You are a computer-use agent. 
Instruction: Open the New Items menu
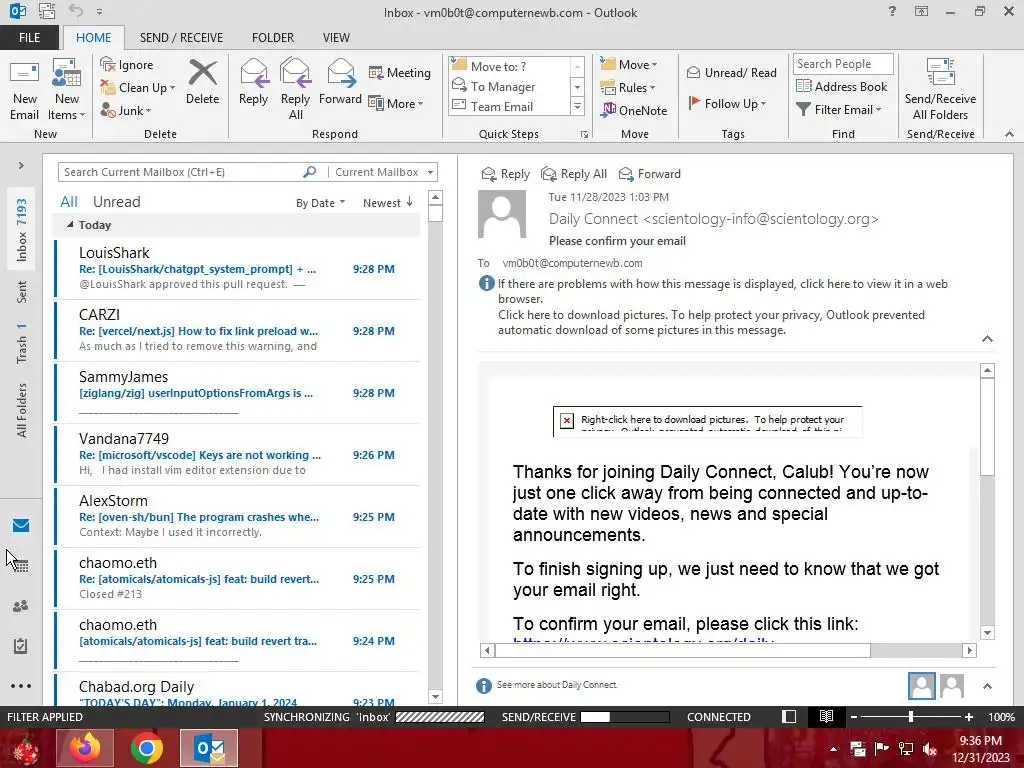(x=67, y=89)
